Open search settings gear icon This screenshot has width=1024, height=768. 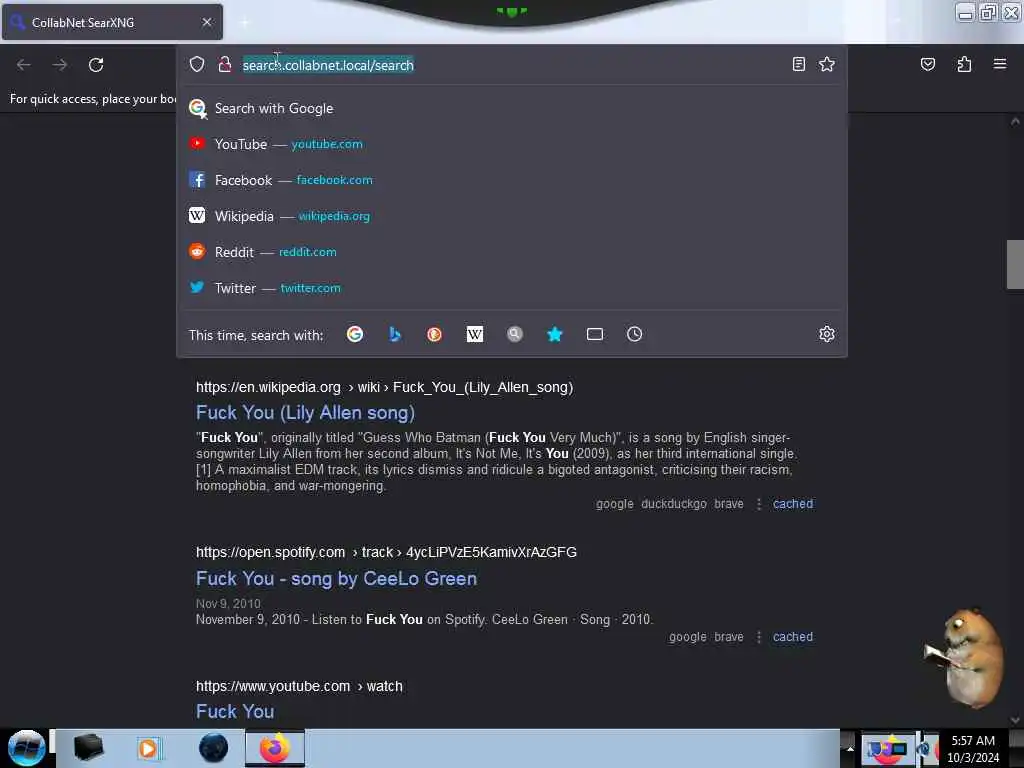[827, 334]
